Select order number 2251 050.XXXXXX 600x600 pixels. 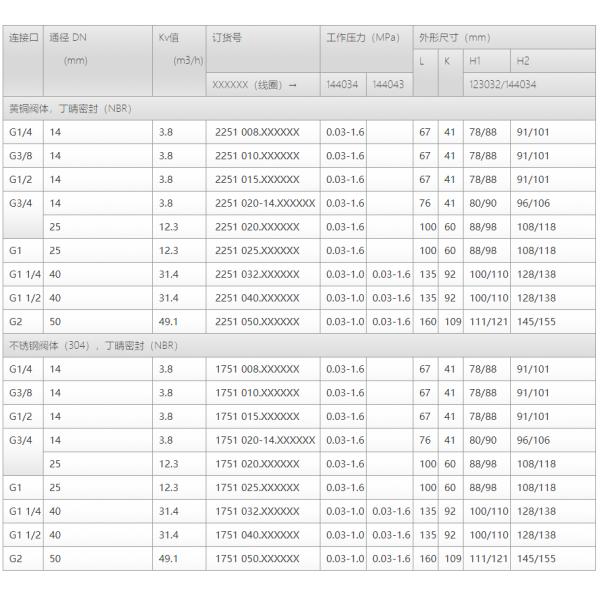(257, 321)
